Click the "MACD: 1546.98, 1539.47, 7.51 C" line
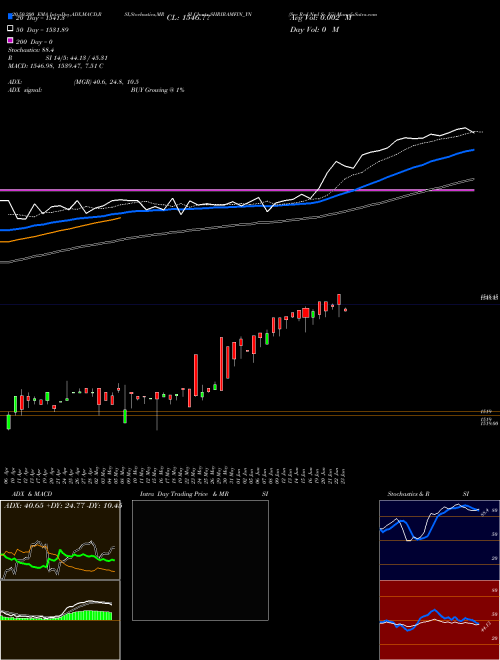Viewport: 500px width, 660px height. point(56,66)
